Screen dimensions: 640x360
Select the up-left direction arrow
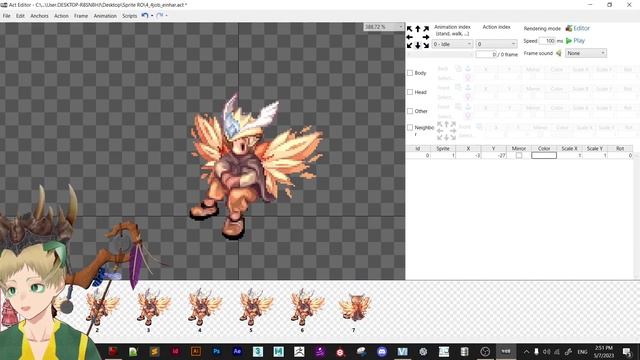(409, 29)
